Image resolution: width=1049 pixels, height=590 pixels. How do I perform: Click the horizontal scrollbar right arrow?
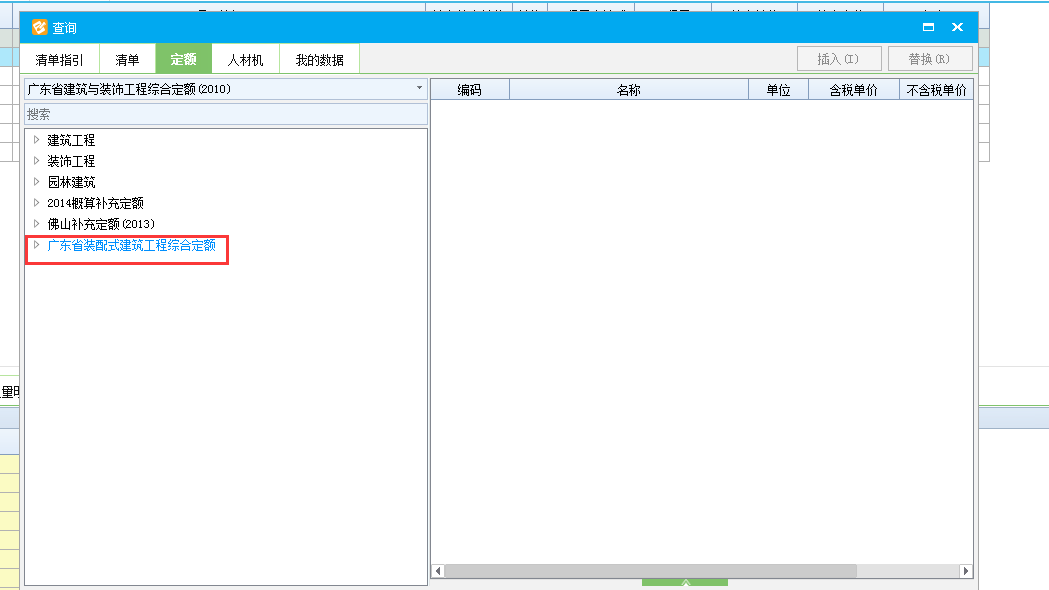[965, 571]
